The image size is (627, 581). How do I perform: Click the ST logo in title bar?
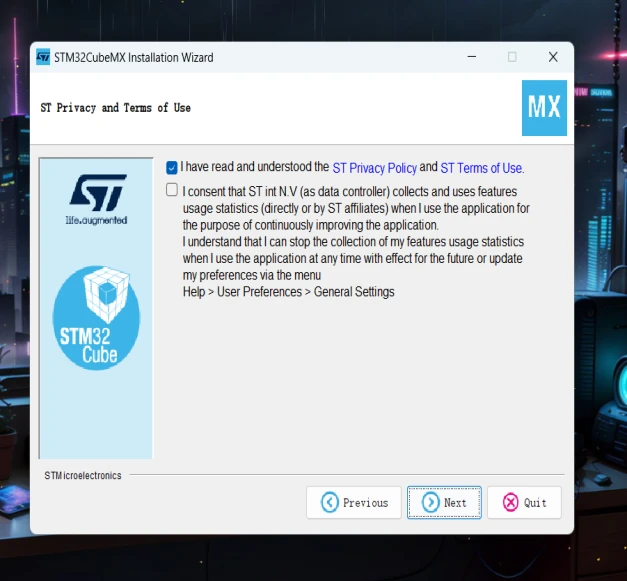(43, 57)
